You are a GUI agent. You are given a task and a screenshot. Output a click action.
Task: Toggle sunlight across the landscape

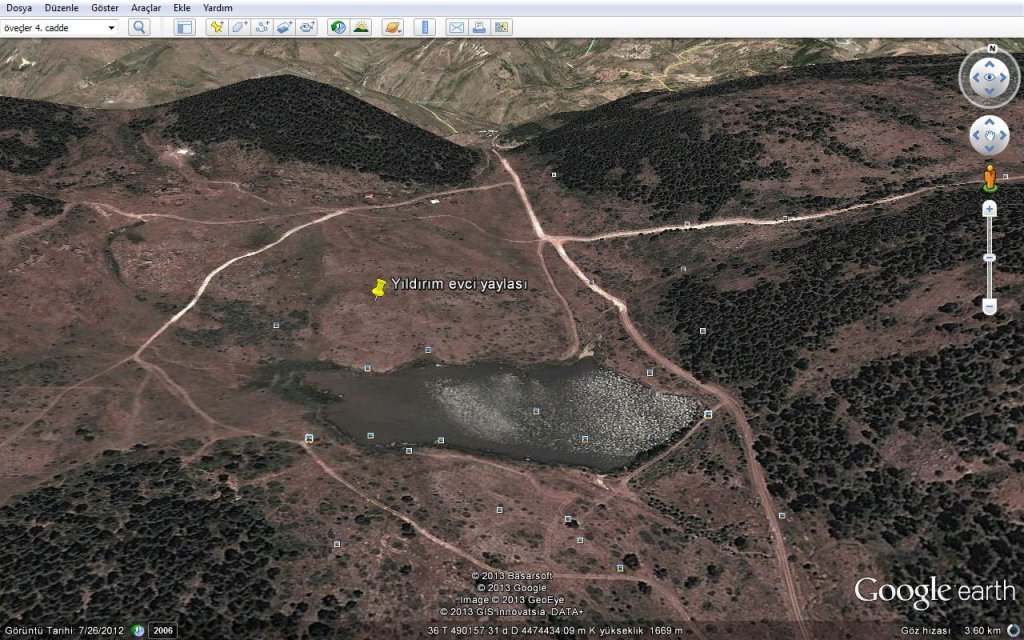(360, 27)
